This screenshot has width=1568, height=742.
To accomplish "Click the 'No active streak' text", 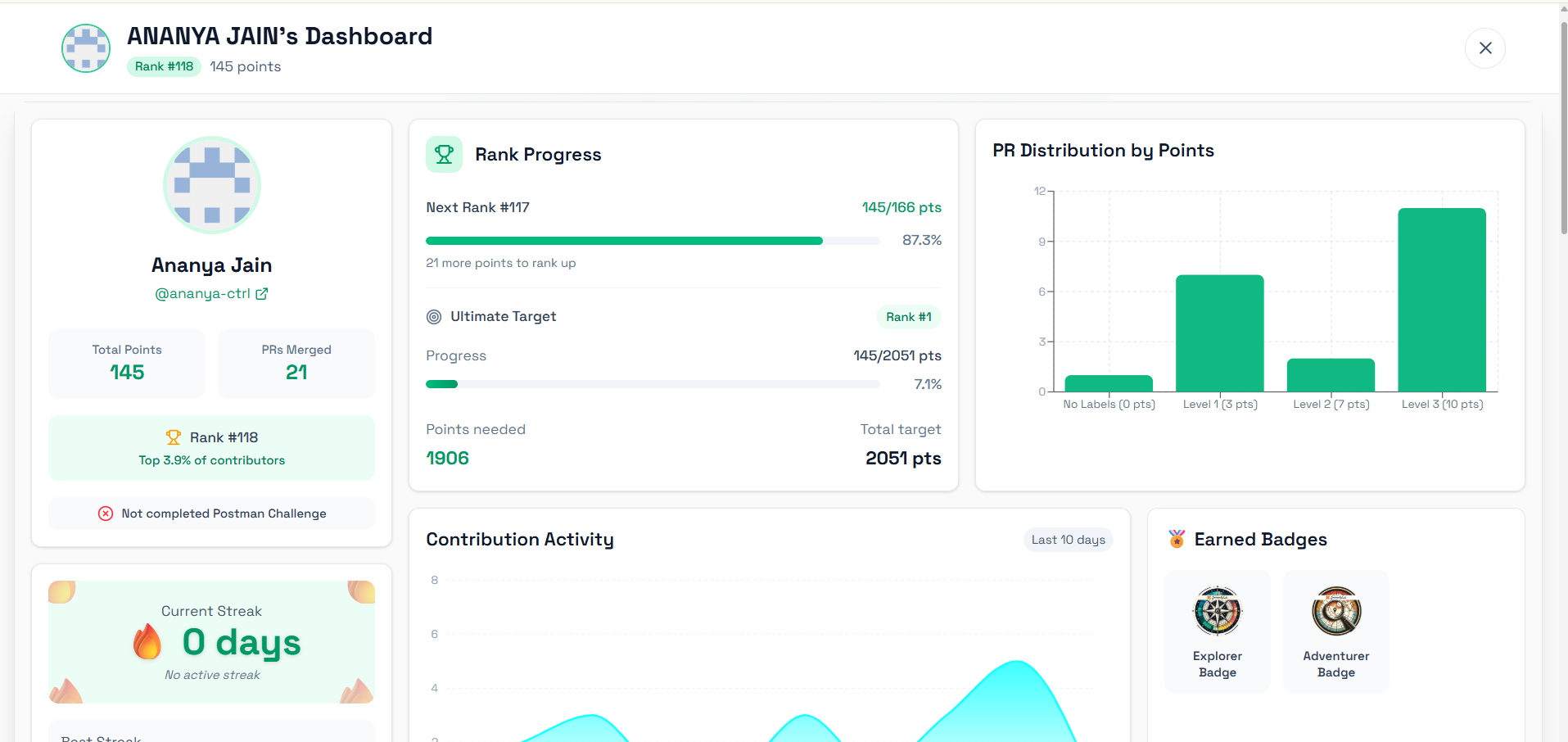I will click(x=212, y=675).
